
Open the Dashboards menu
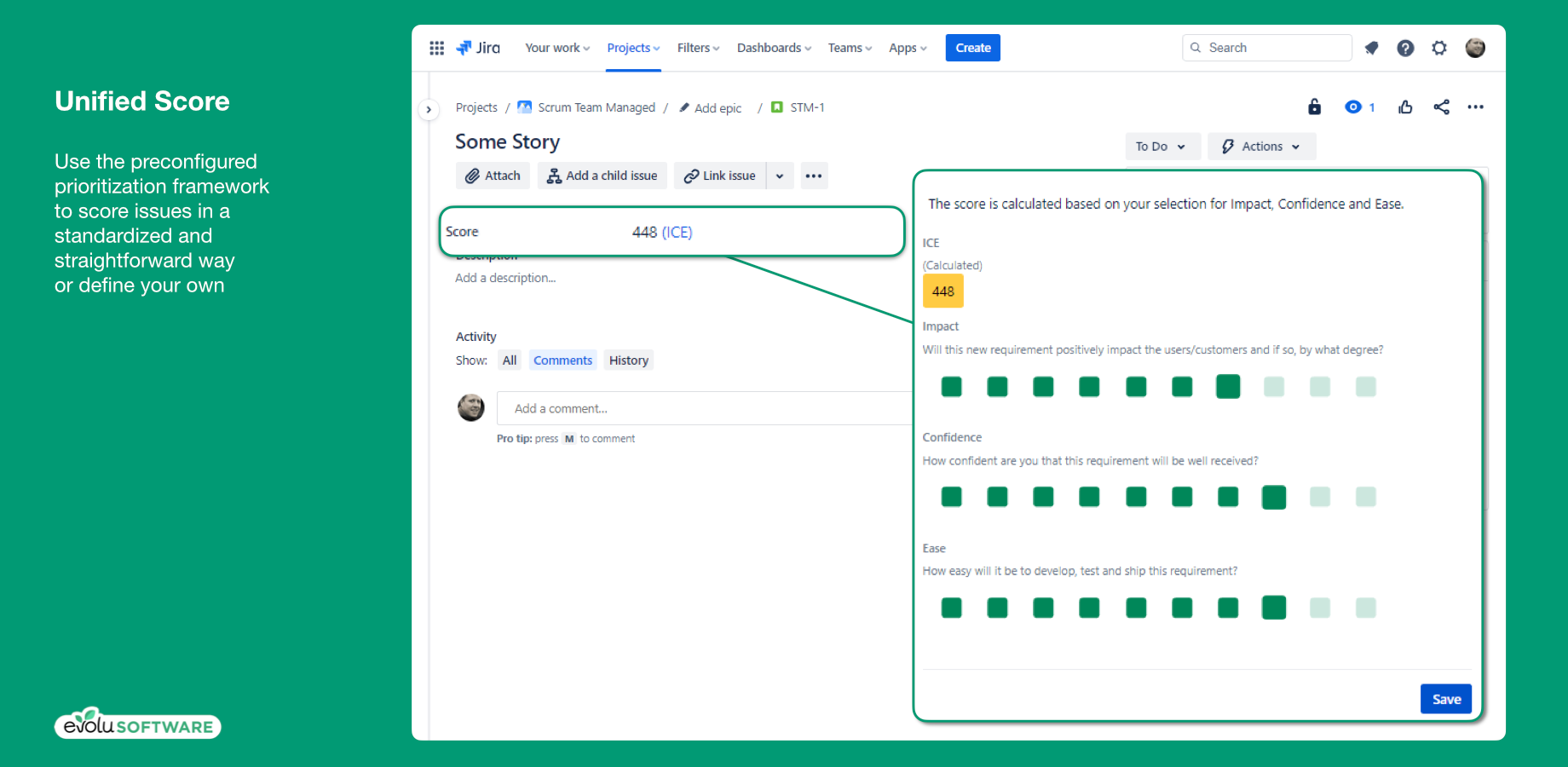coord(774,48)
